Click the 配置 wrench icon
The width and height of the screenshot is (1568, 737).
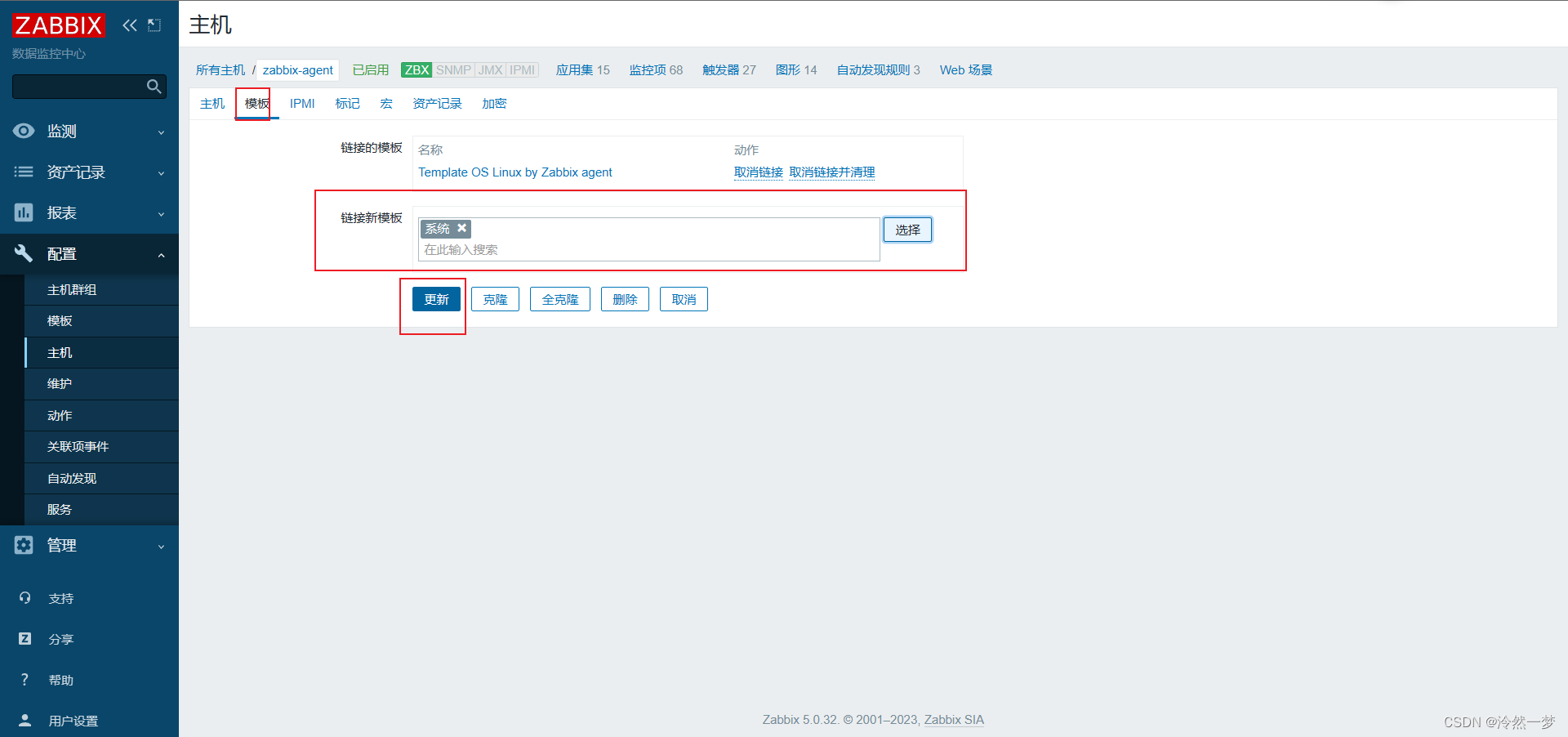click(x=24, y=253)
